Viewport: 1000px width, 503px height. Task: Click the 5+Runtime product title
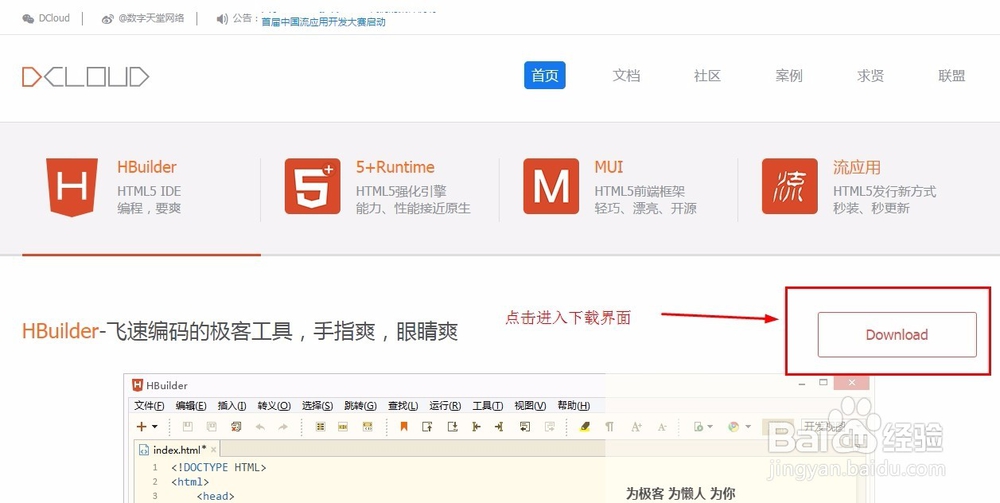[x=395, y=167]
